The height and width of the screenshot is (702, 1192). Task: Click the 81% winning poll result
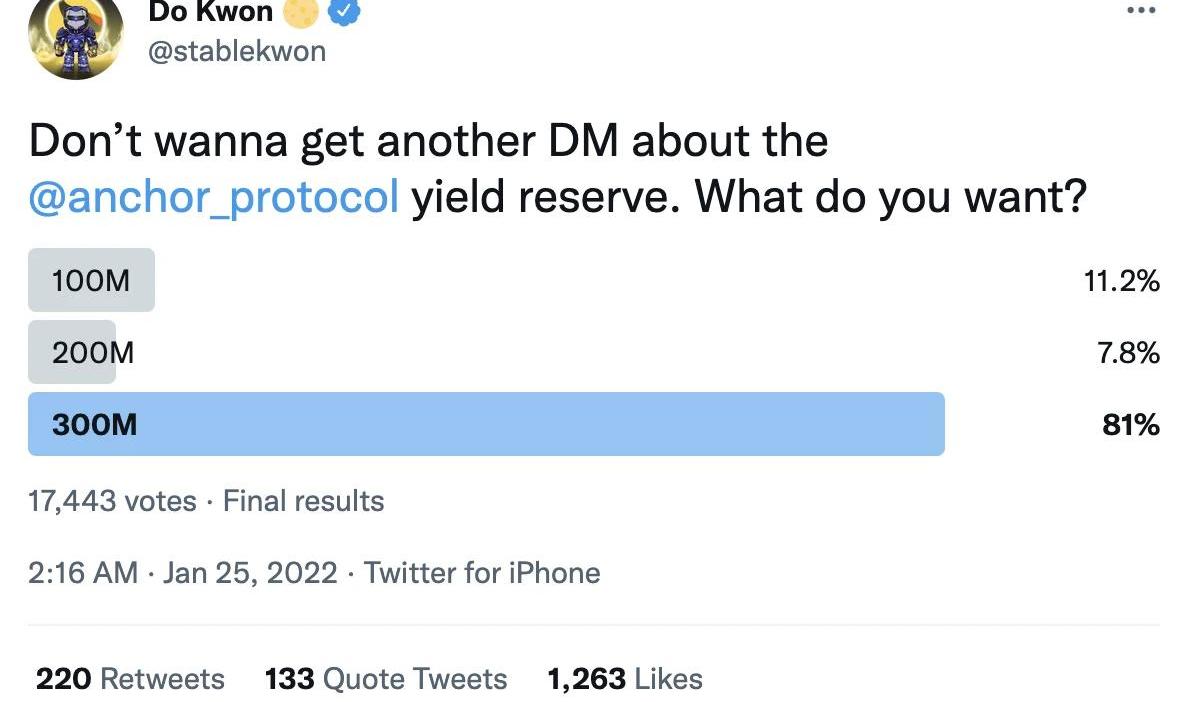[x=1131, y=425]
